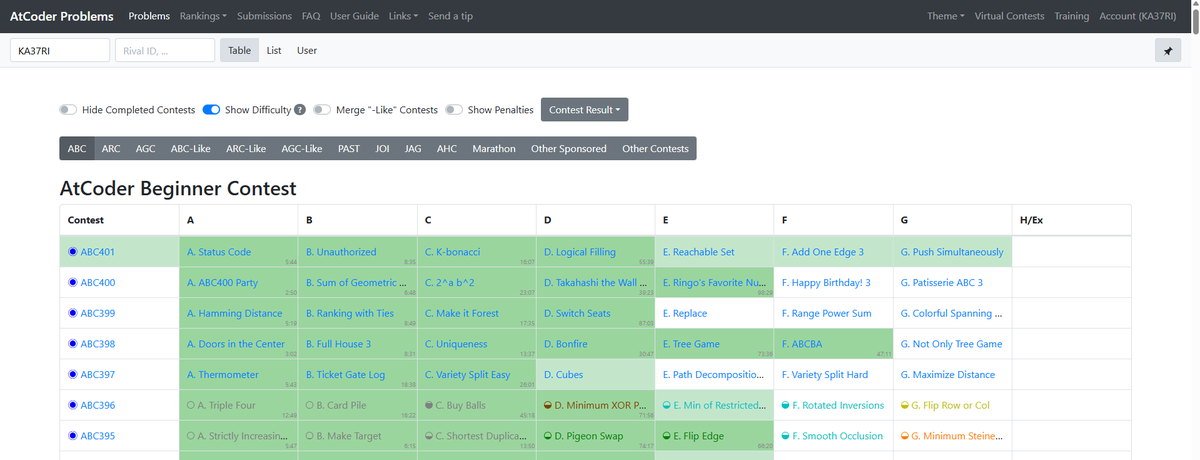This screenshot has width=1200, height=460.
Task: Select the JOI contest tab
Action: click(x=382, y=148)
